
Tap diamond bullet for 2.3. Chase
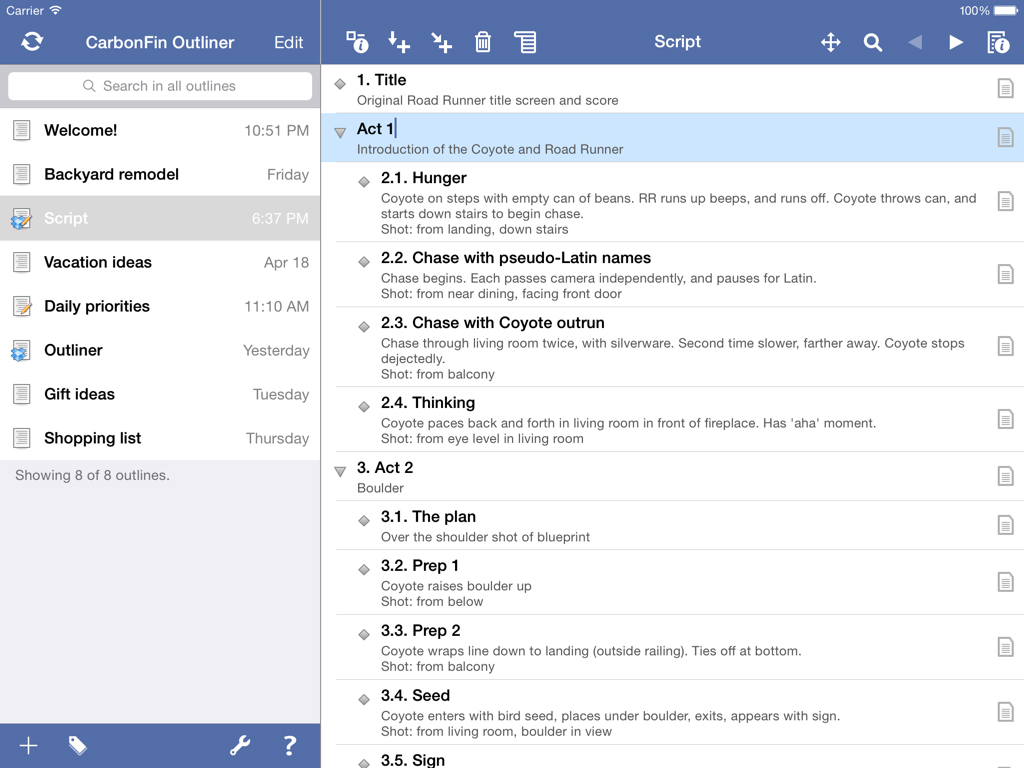tap(364, 327)
